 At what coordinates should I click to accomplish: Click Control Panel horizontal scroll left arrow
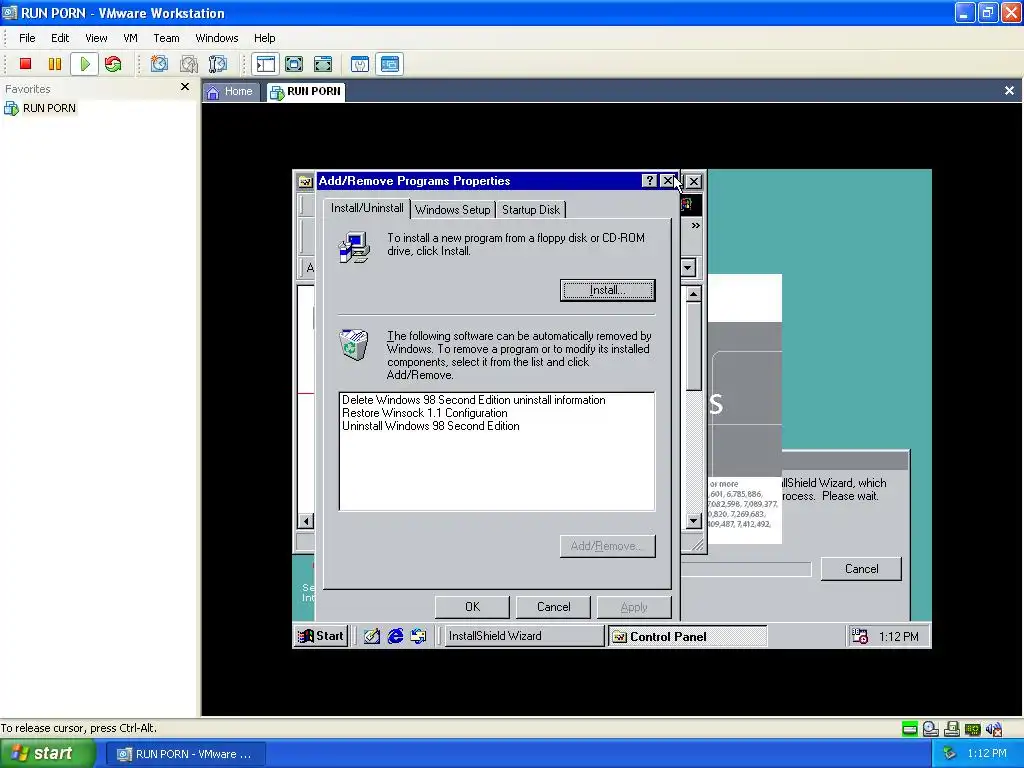tap(306, 520)
